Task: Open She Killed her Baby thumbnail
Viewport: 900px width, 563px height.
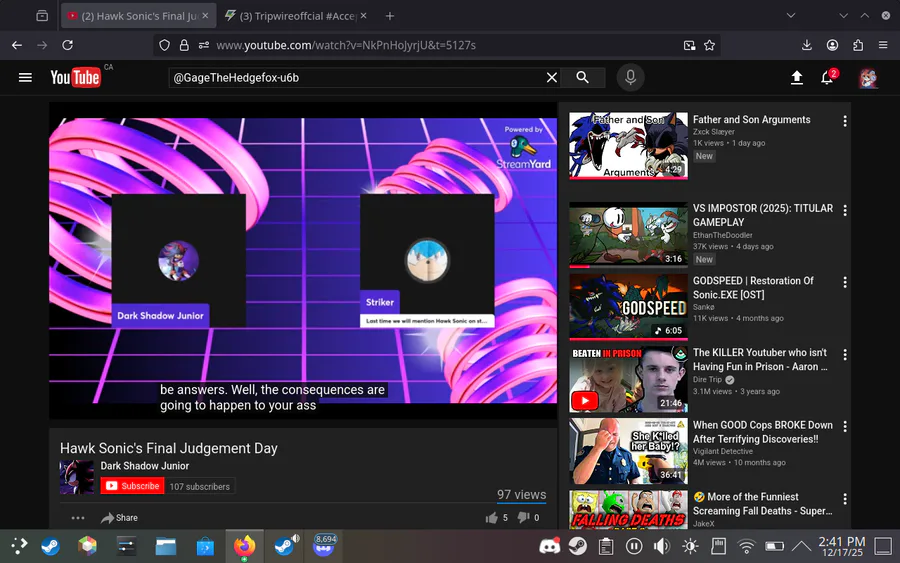Action: pyautogui.click(x=628, y=451)
